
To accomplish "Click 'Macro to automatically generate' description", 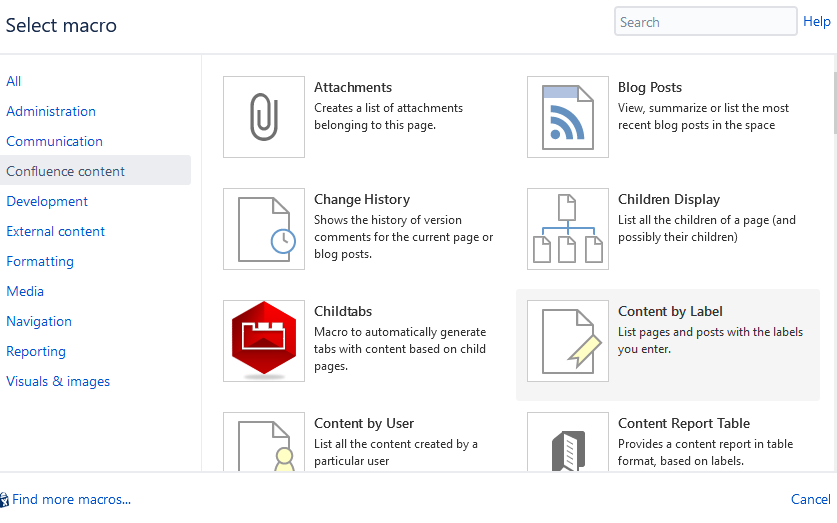I will click(x=400, y=349).
